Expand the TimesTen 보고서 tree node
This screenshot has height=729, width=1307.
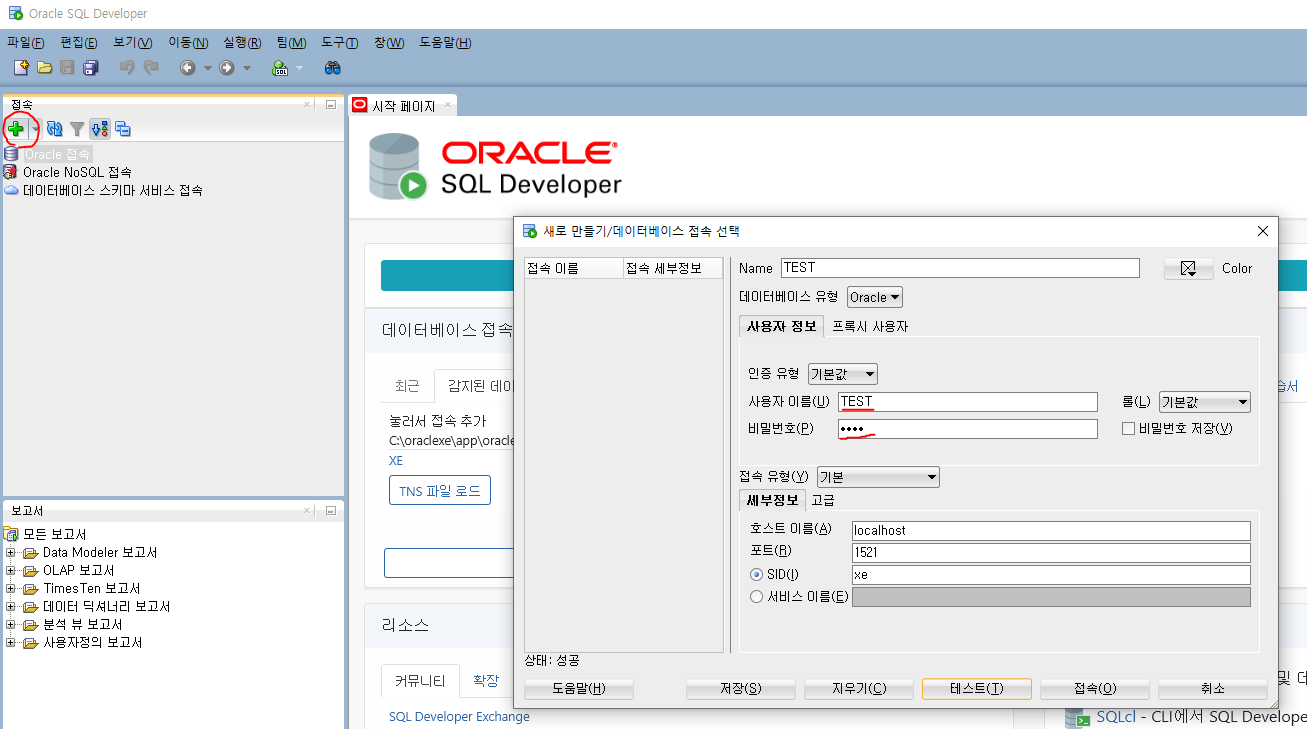click(x=11, y=589)
